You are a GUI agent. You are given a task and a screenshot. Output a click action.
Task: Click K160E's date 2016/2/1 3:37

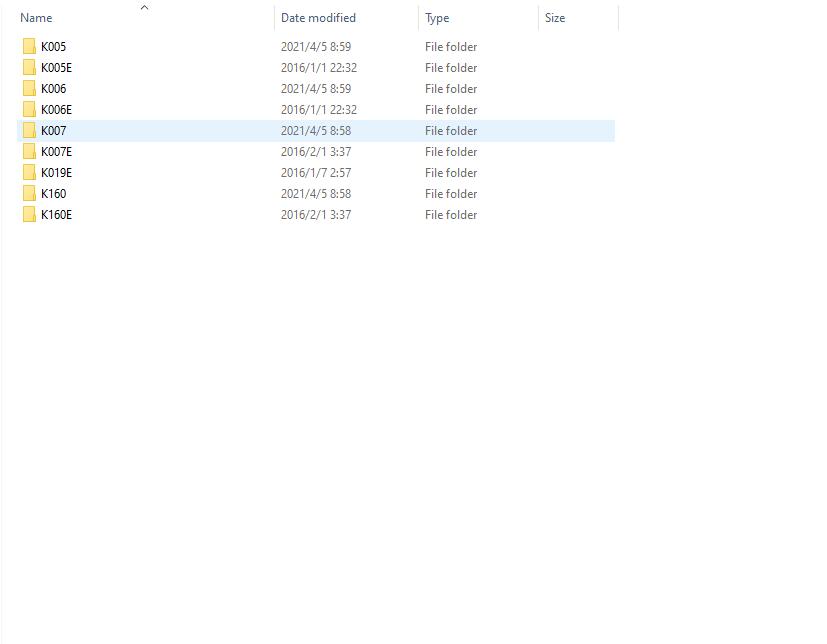[x=316, y=215]
